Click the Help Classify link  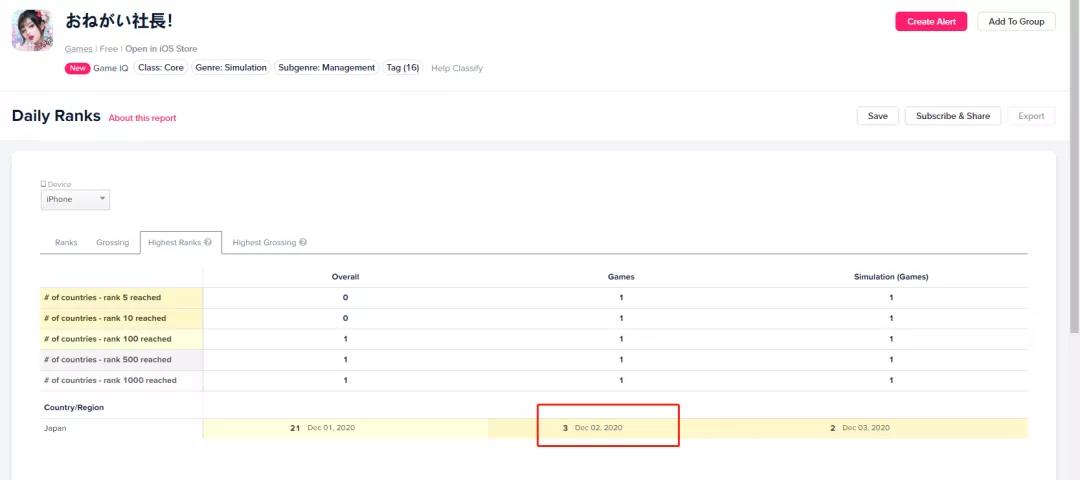[457, 68]
